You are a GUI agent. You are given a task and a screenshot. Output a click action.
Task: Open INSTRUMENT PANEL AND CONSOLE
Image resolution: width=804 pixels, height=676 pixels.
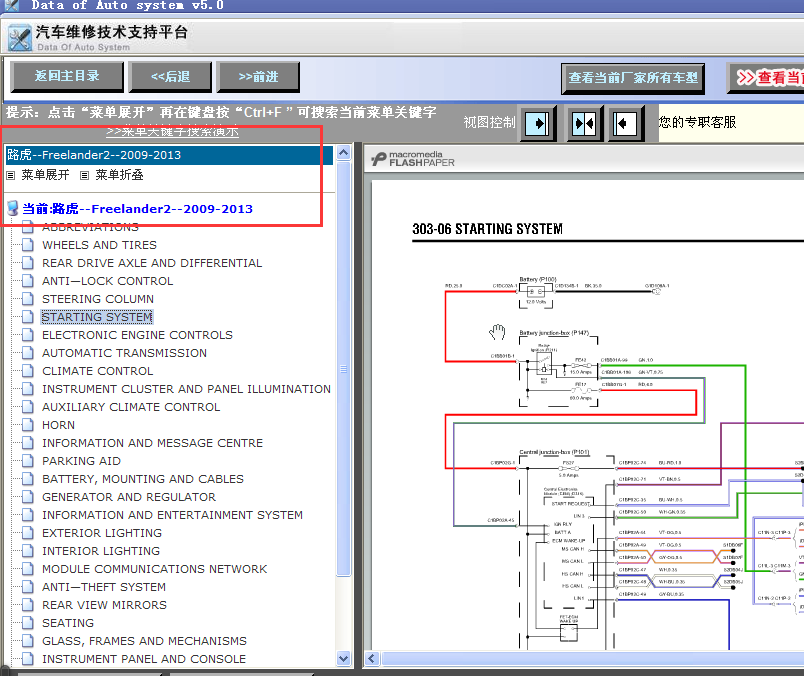[x=144, y=659]
